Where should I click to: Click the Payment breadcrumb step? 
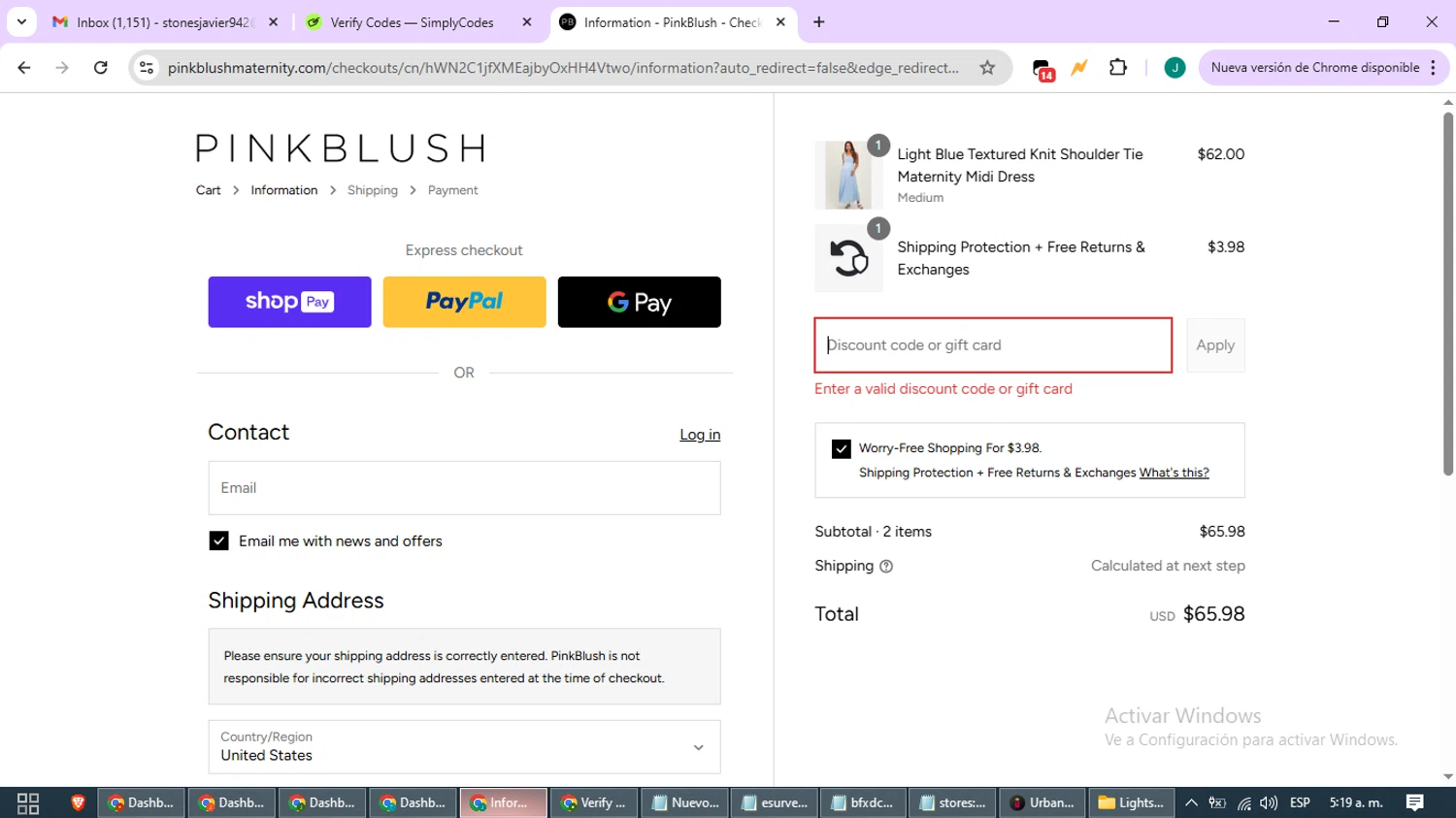click(452, 190)
